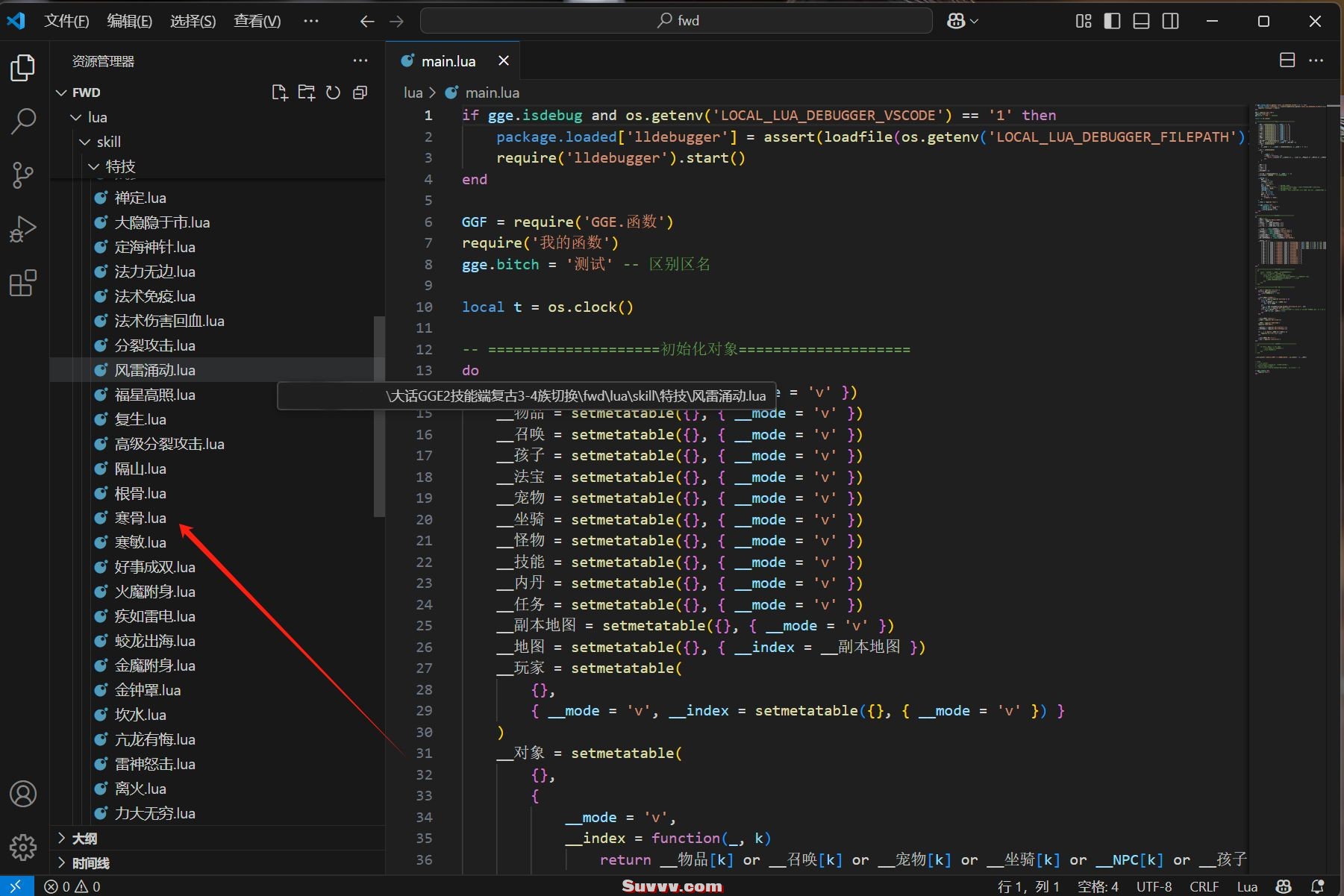Open the Manage gear icon
This screenshot has height=896, width=1344.
point(22,848)
